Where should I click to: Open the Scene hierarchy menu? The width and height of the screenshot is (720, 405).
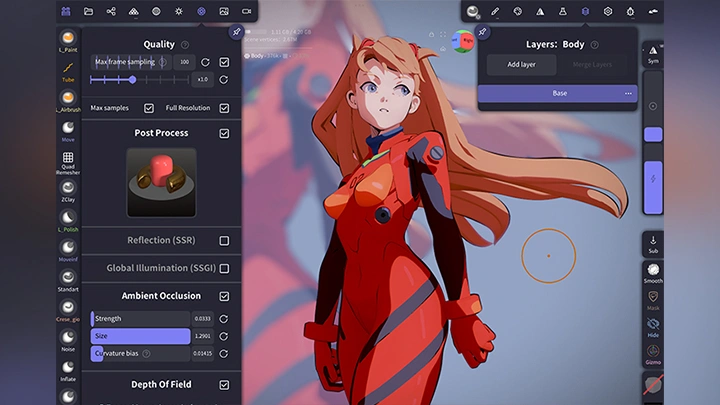pos(111,11)
